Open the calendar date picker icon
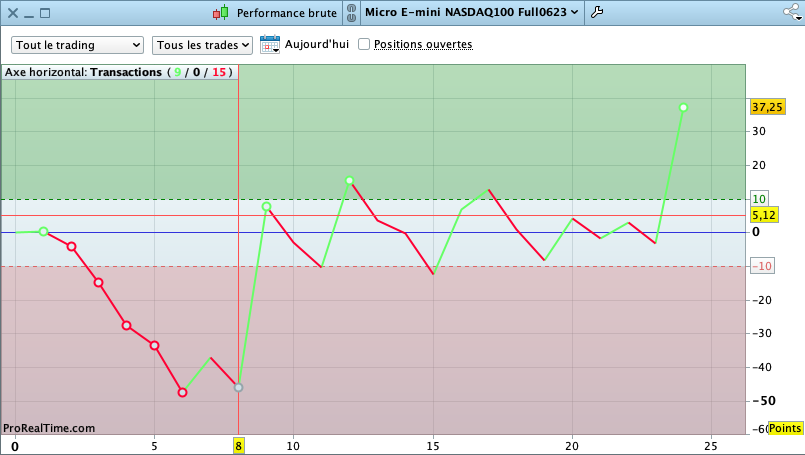The width and height of the screenshot is (805, 455). point(270,44)
